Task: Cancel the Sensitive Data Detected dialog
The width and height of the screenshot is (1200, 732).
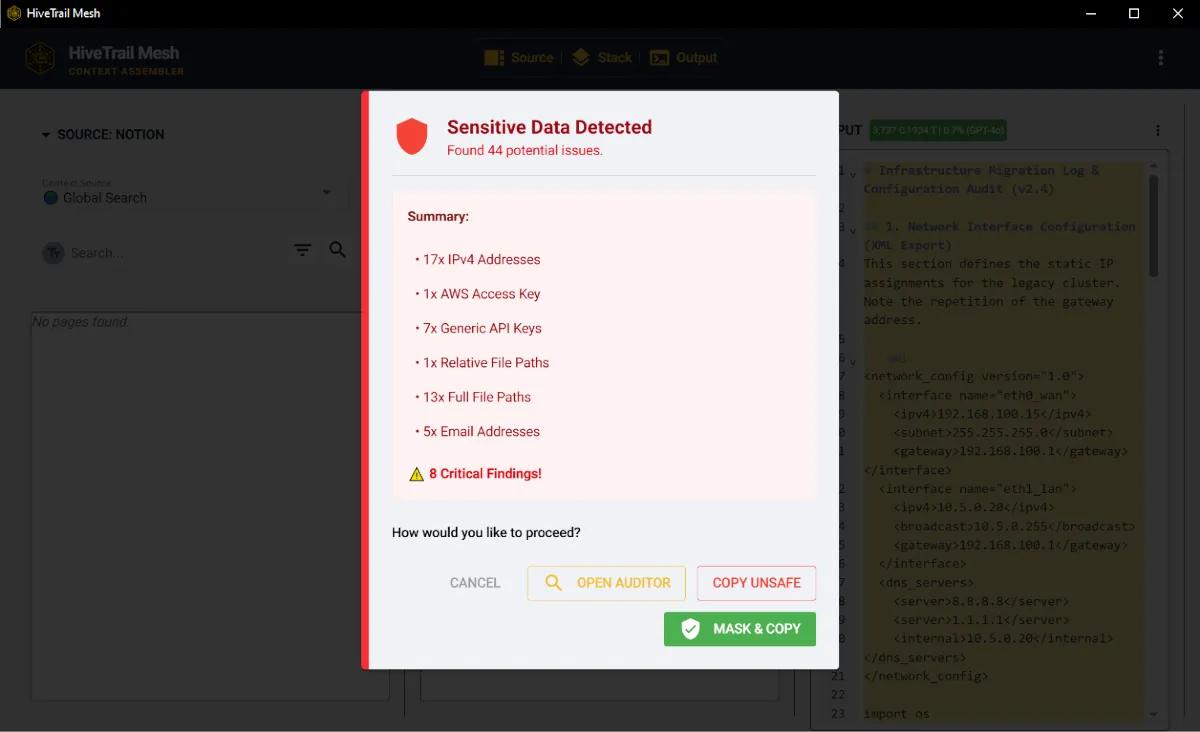Action: pyautogui.click(x=475, y=583)
